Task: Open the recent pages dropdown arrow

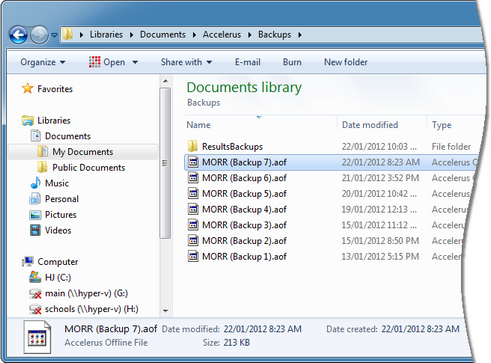Action: click(54, 35)
